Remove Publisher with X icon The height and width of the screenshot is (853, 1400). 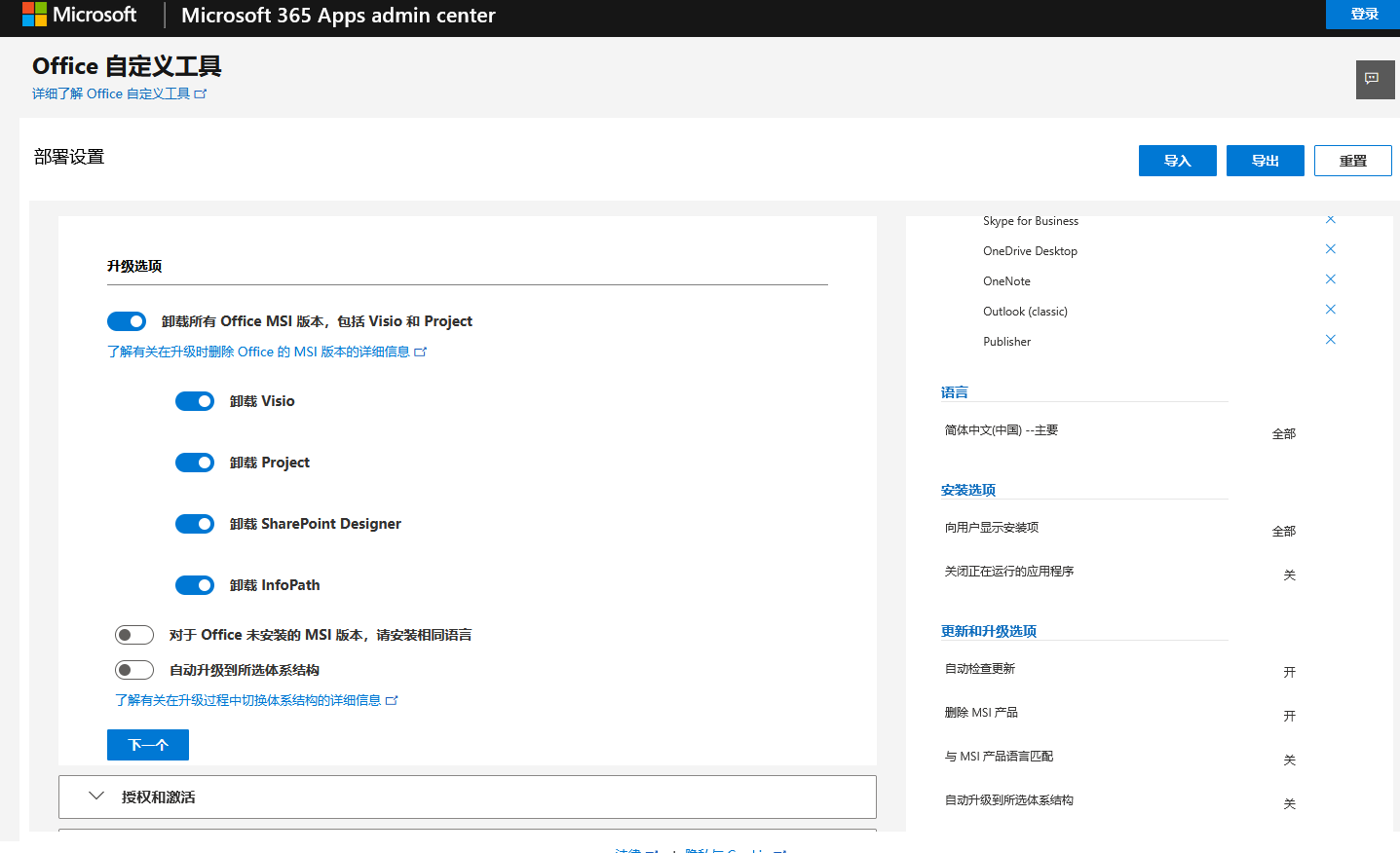(x=1331, y=340)
